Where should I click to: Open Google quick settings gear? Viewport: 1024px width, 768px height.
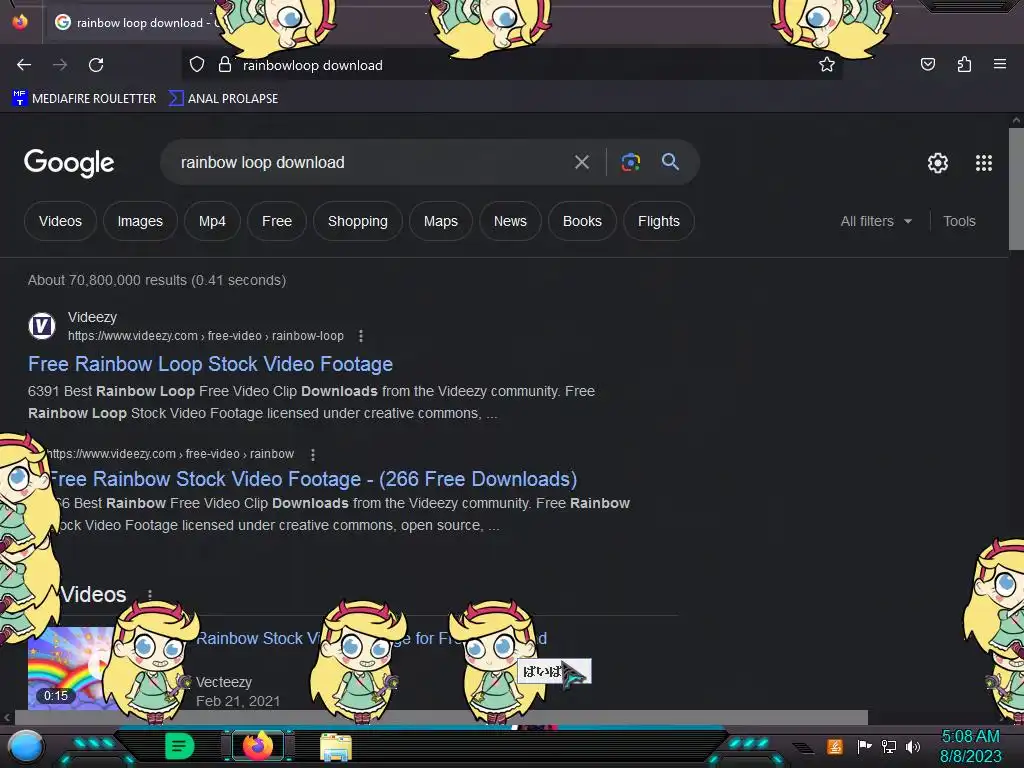tap(938, 163)
